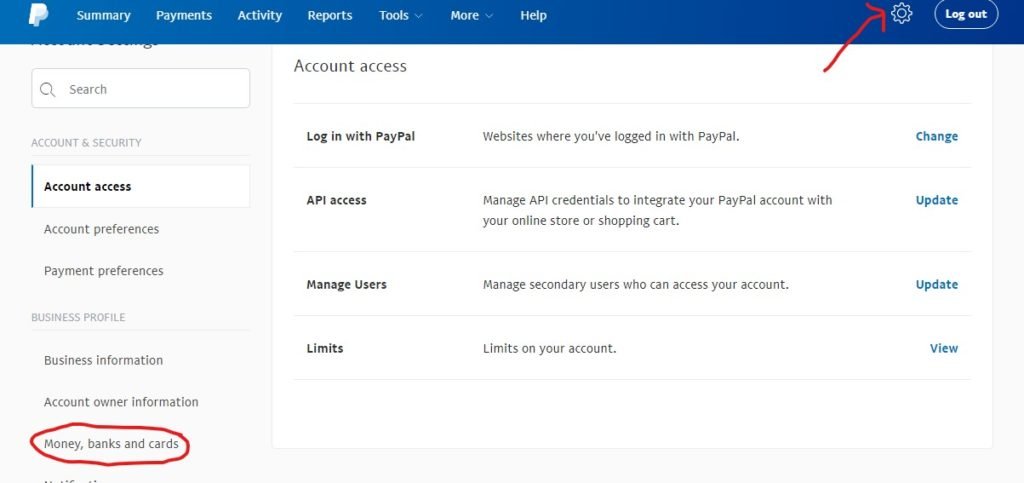1024x483 pixels.
Task: Type in the account settings Search field
Action: 150,89
